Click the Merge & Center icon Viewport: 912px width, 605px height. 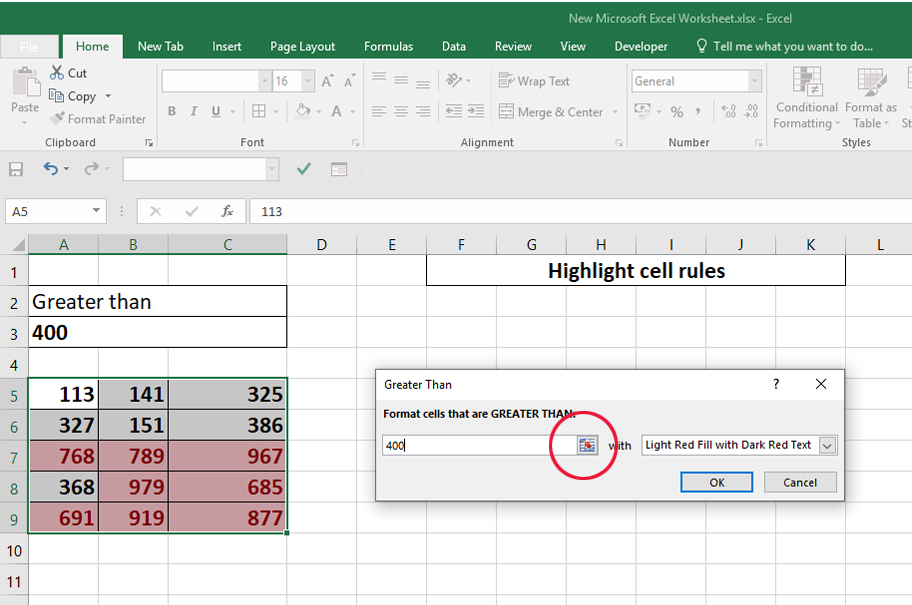506,112
